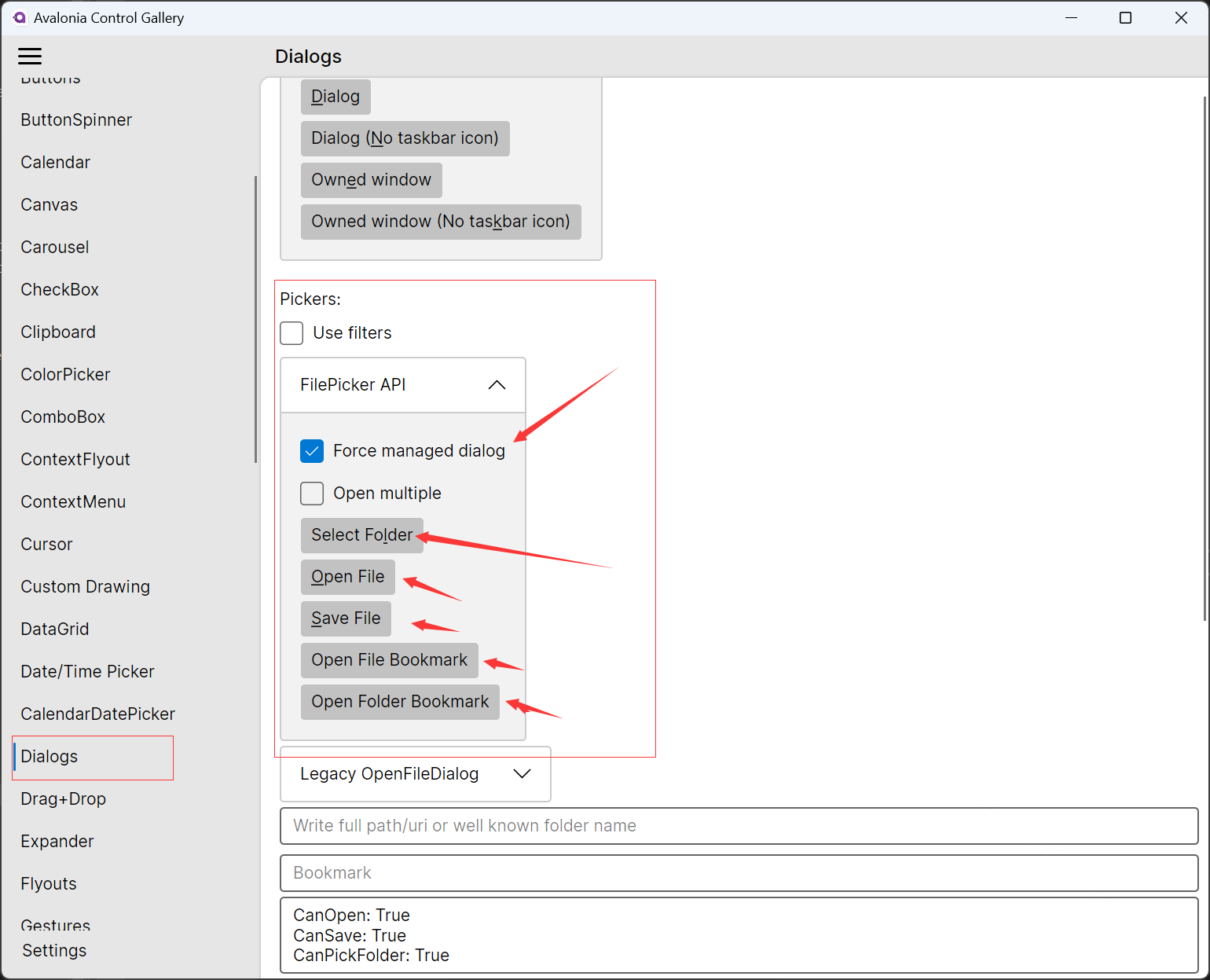Open "Settings" at the bottom of sidebar

coord(53,950)
